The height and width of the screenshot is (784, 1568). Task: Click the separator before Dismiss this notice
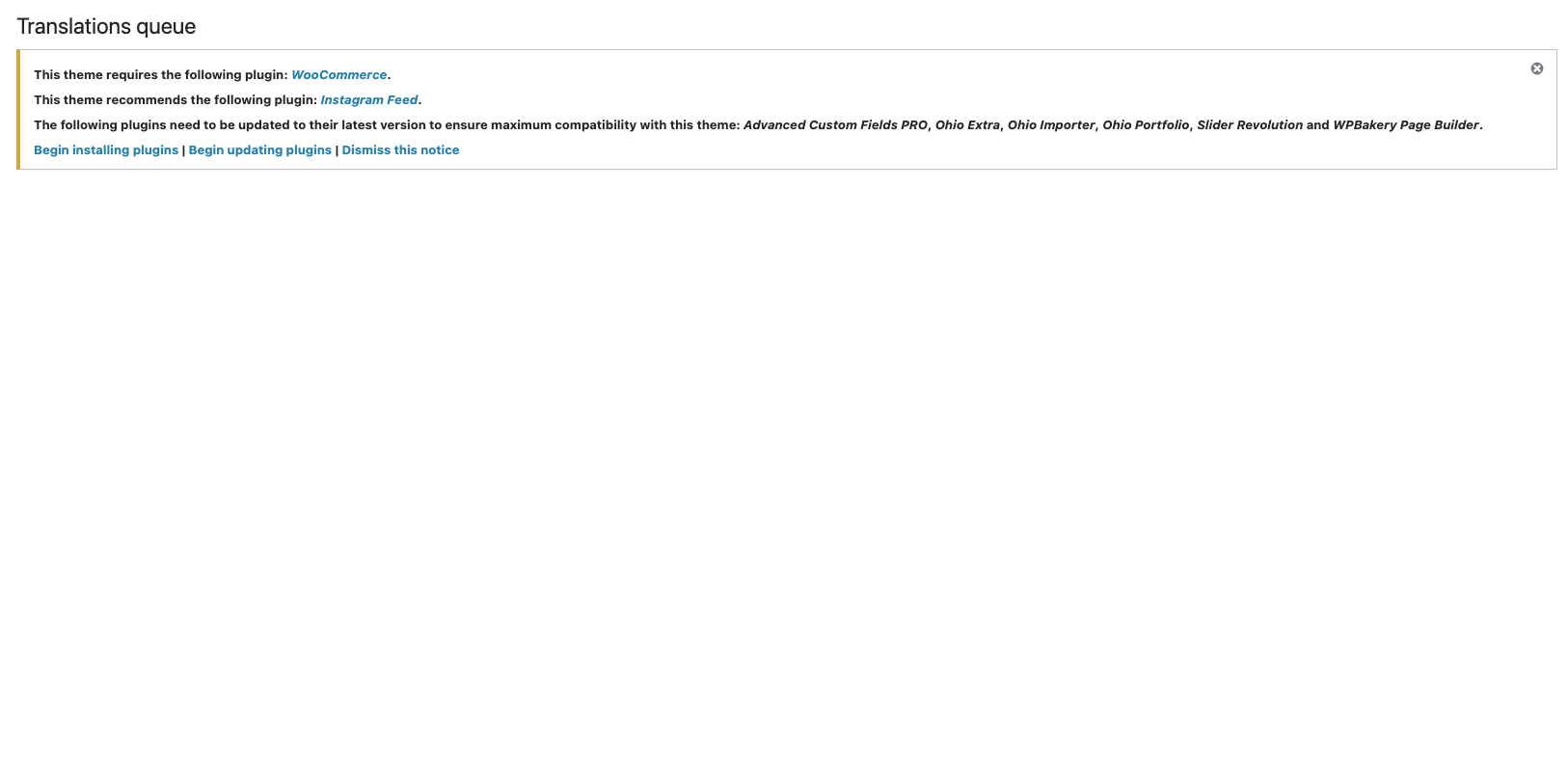tap(337, 150)
